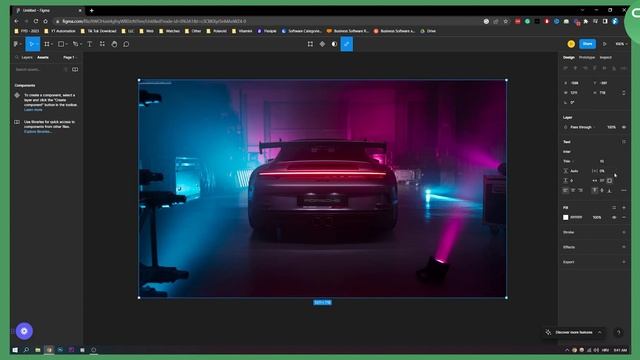Image resolution: width=640 pixels, height=360 pixels.
Task: Select vertical align bottom option
Action: [x=609, y=190]
